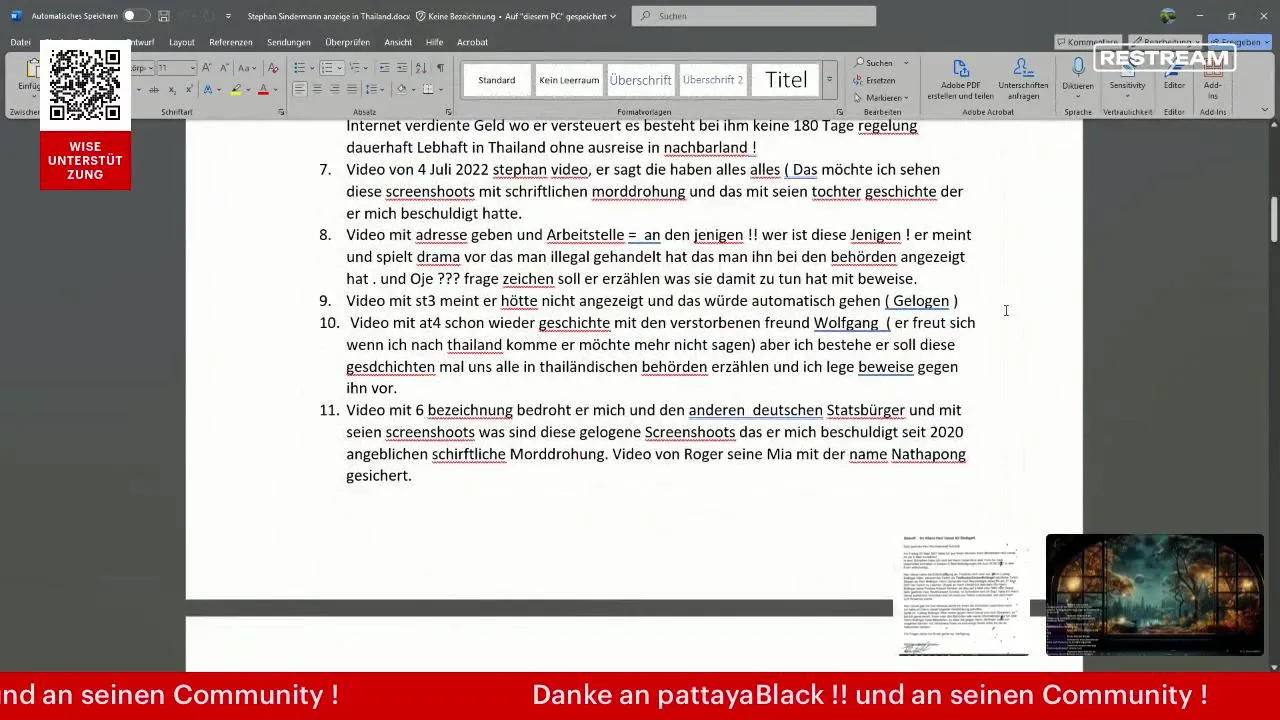Open the user account profile picture
This screenshot has width=1280, height=720.
[1168, 16]
